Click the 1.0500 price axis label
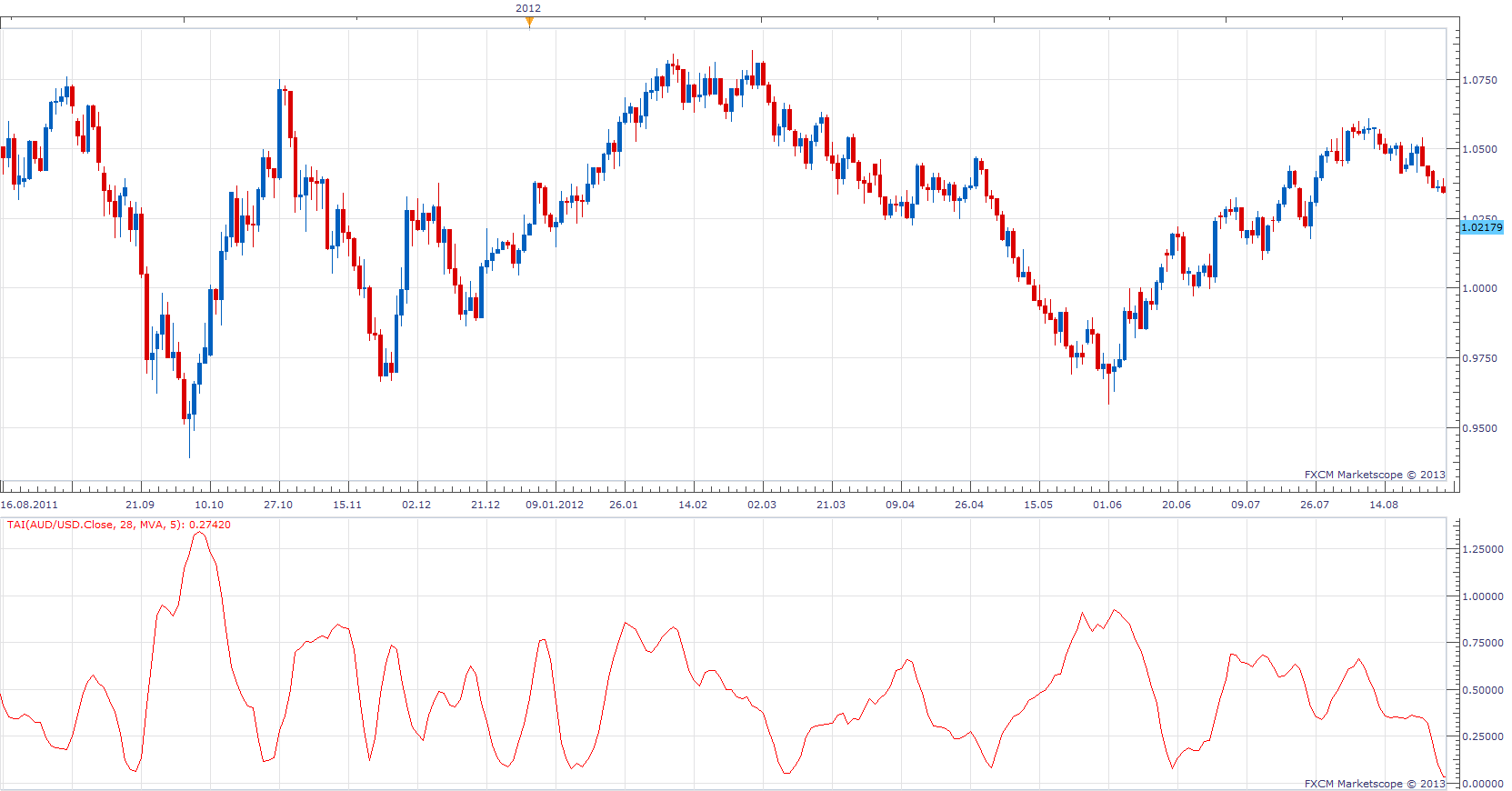This screenshot has width=1512, height=791. coord(1479,149)
